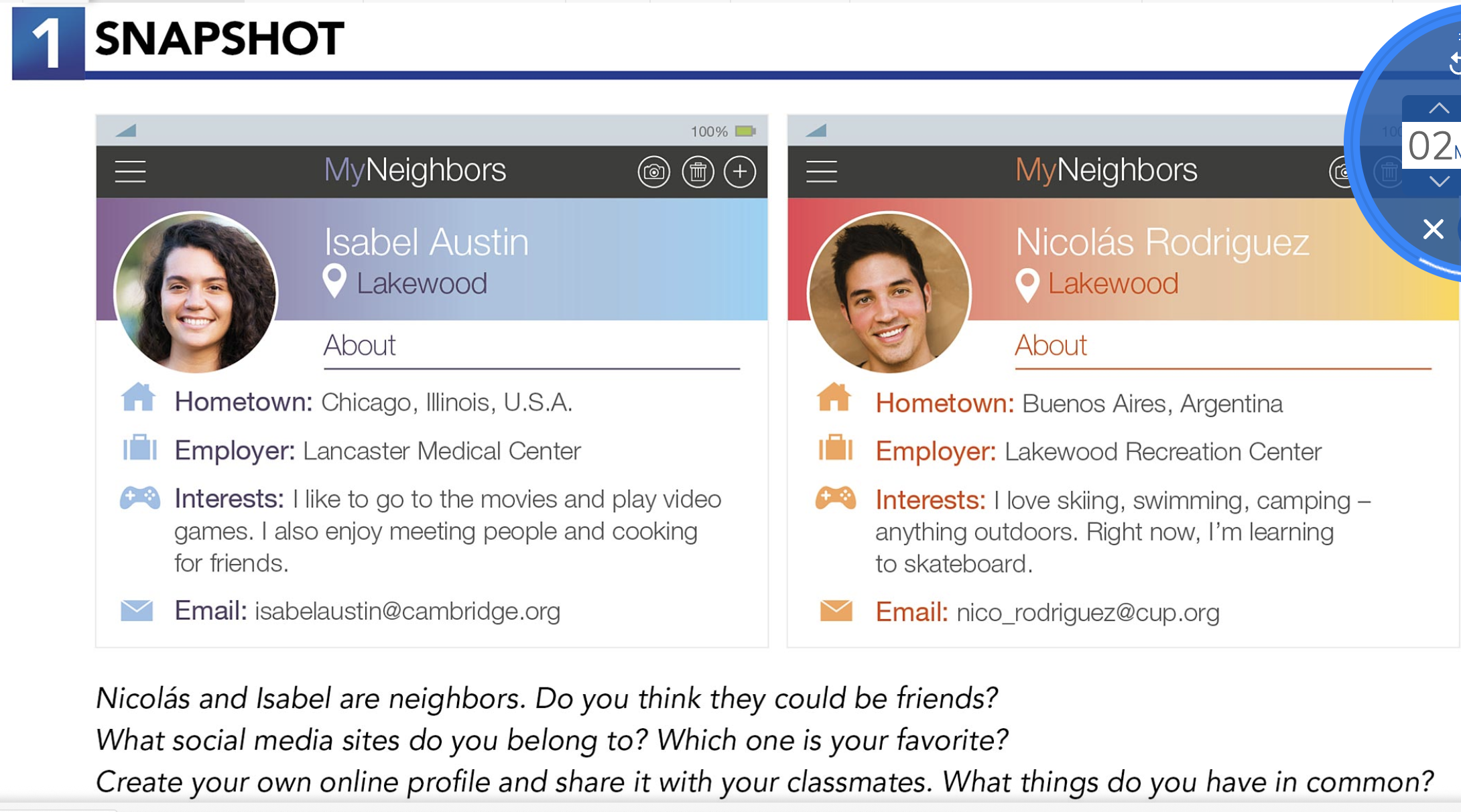
Task: Click 'I love skiing, swimming, camping' text
Action: click(1172, 500)
